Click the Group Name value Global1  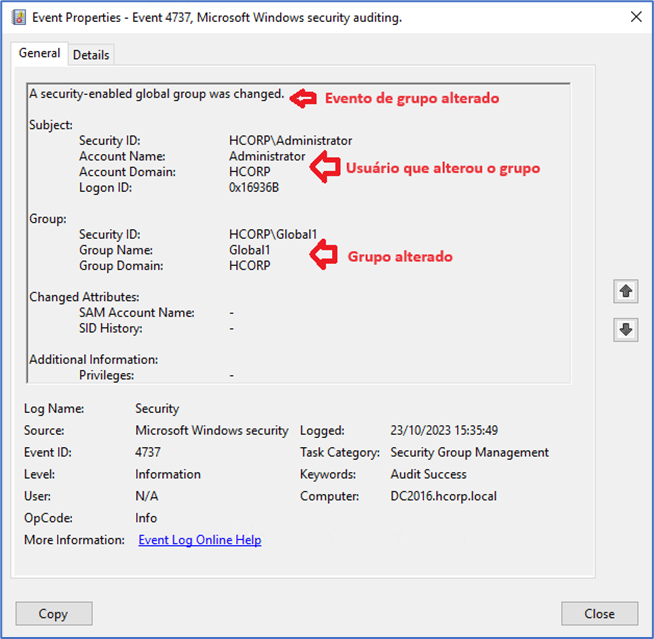click(249, 250)
